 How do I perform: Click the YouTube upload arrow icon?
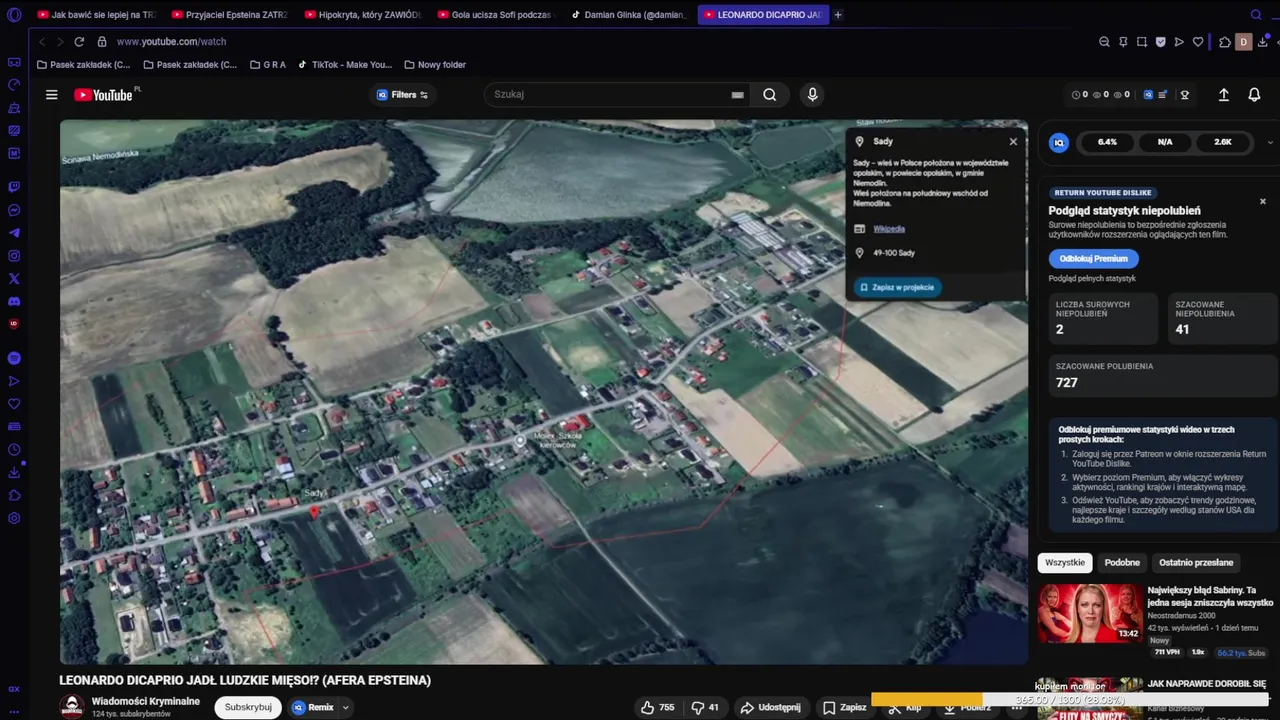(x=1223, y=95)
